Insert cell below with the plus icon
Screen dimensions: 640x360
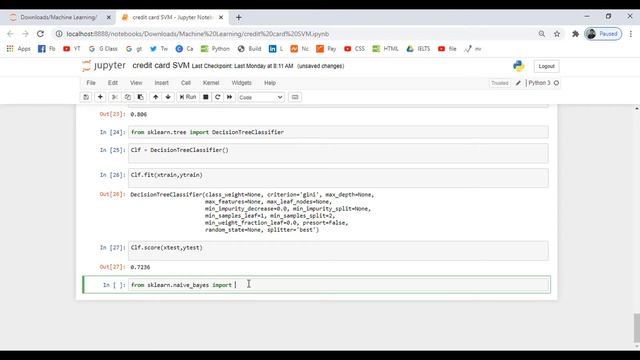pos(100,97)
